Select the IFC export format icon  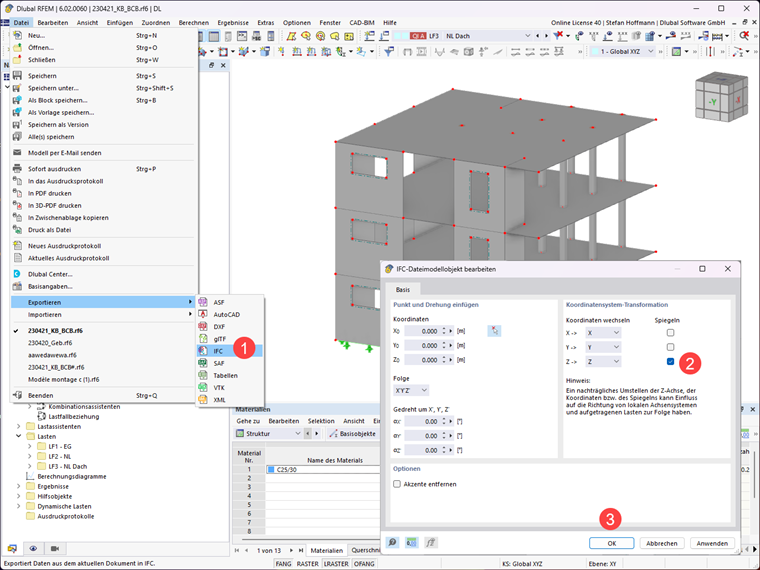(203, 350)
